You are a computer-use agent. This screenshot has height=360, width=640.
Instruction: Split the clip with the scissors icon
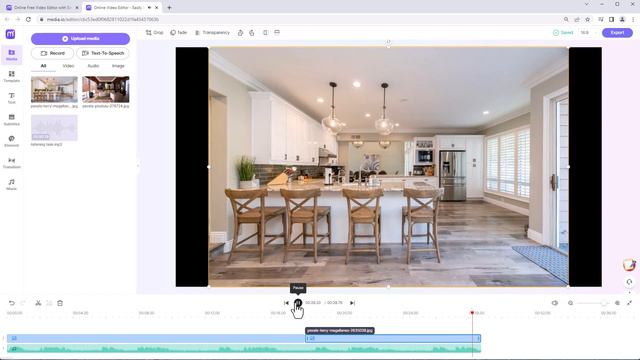pos(38,303)
